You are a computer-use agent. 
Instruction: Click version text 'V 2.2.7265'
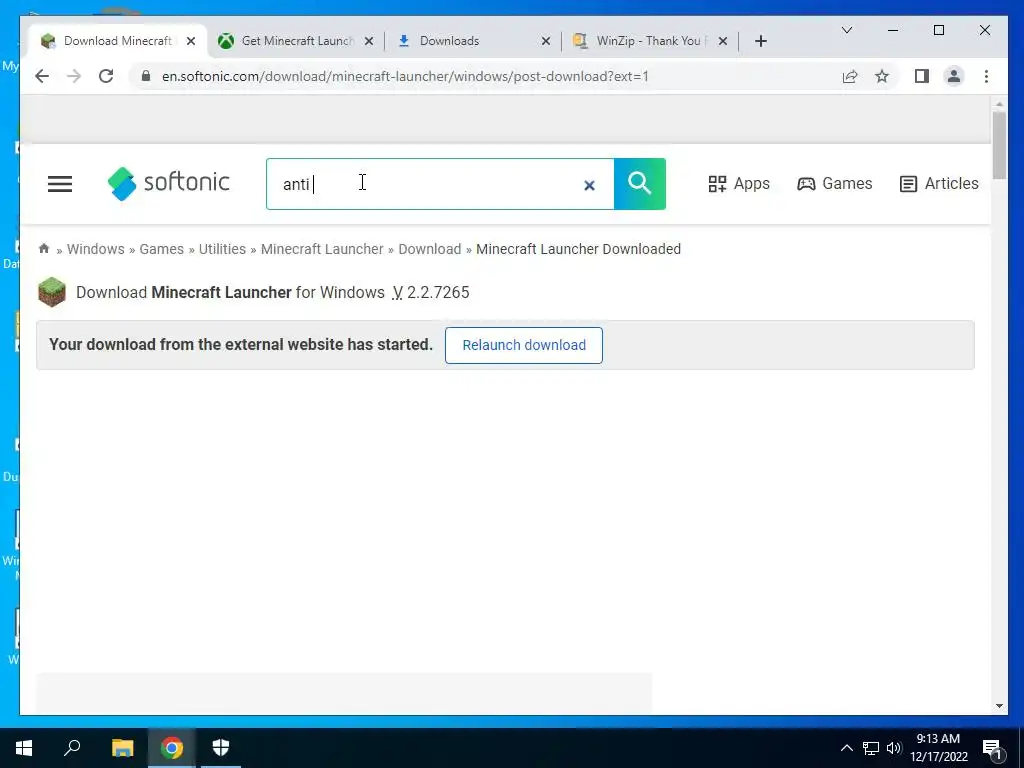pos(431,292)
